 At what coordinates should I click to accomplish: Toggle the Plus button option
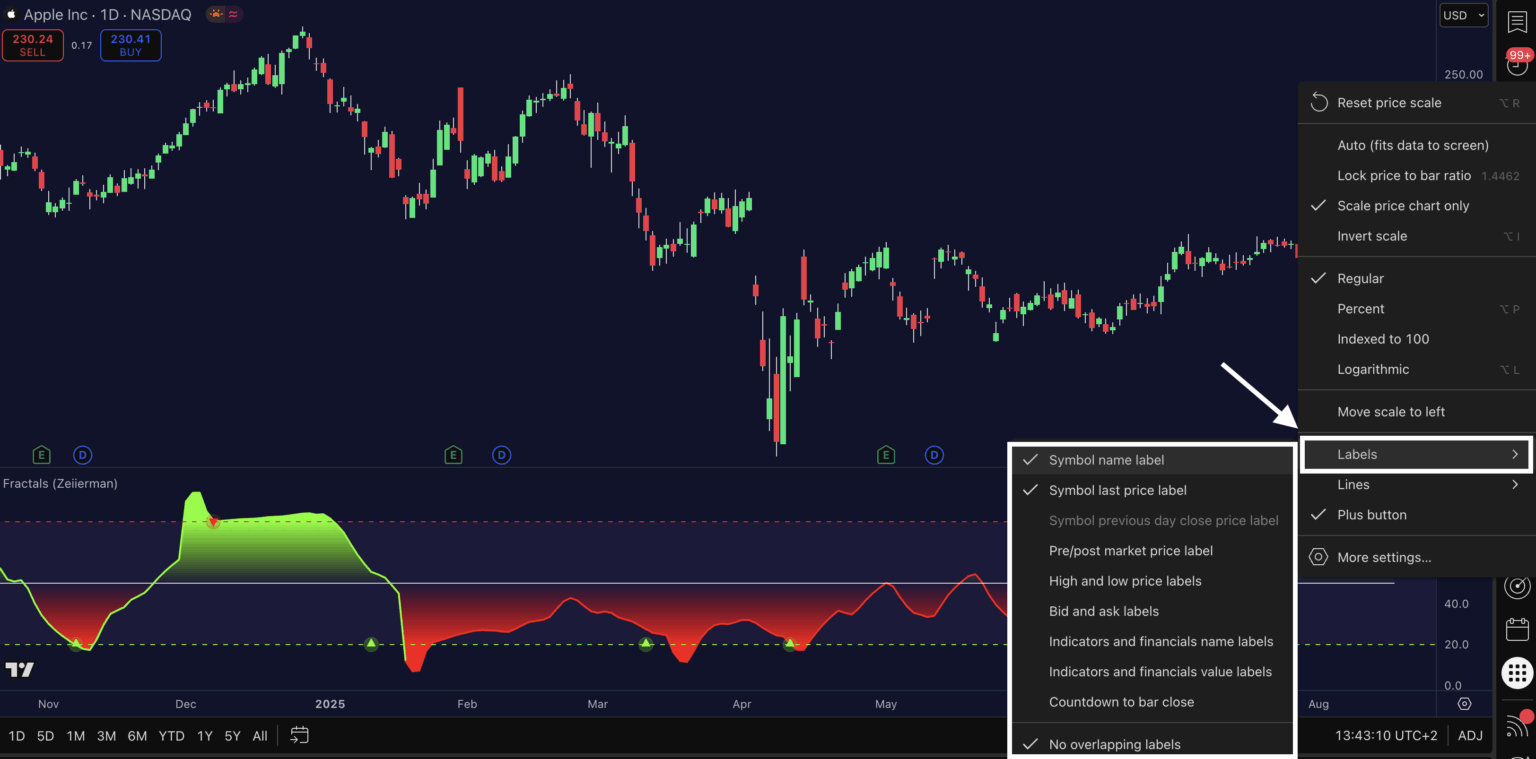tap(1416, 515)
